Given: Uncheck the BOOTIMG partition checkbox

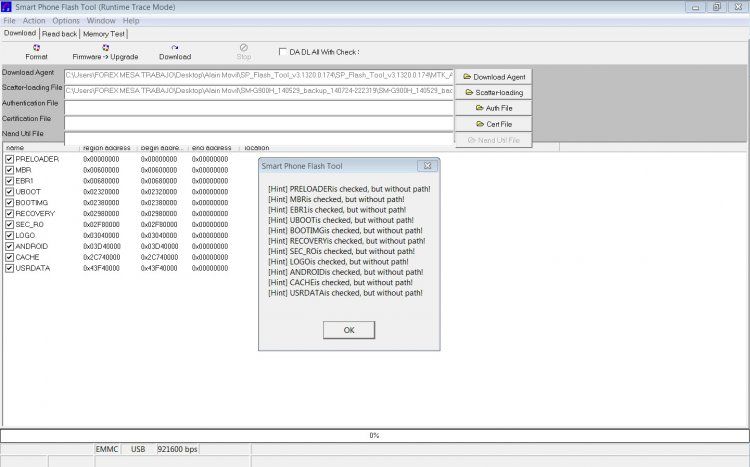Looking at the screenshot, I should [x=10, y=202].
